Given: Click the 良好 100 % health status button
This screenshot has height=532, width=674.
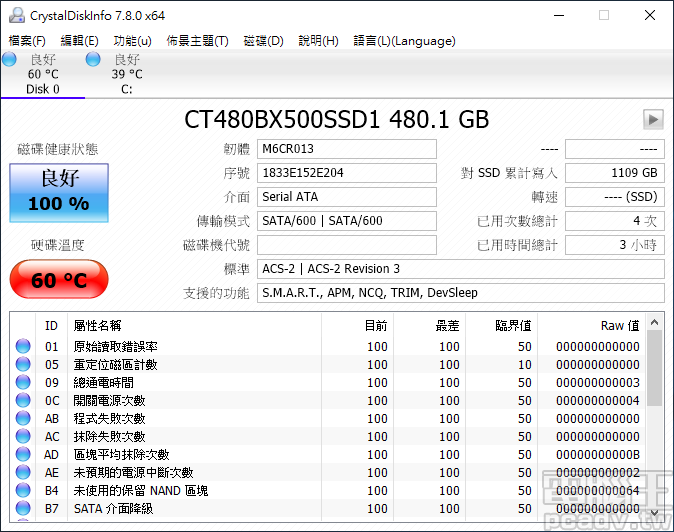Looking at the screenshot, I should [59, 193].
